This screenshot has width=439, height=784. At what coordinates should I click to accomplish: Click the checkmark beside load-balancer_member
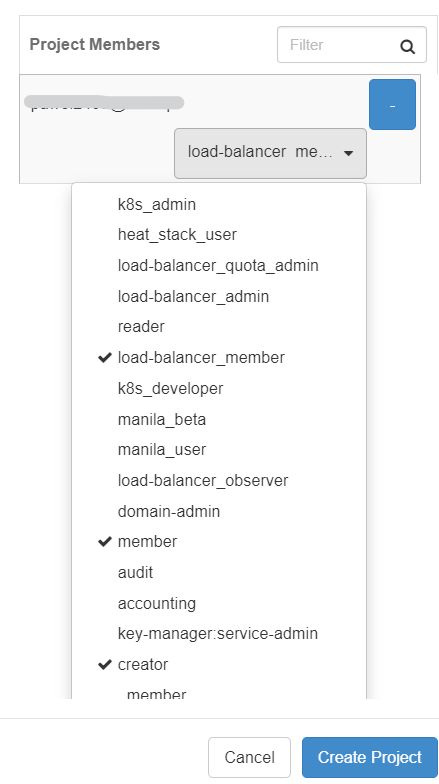[104, 358]
